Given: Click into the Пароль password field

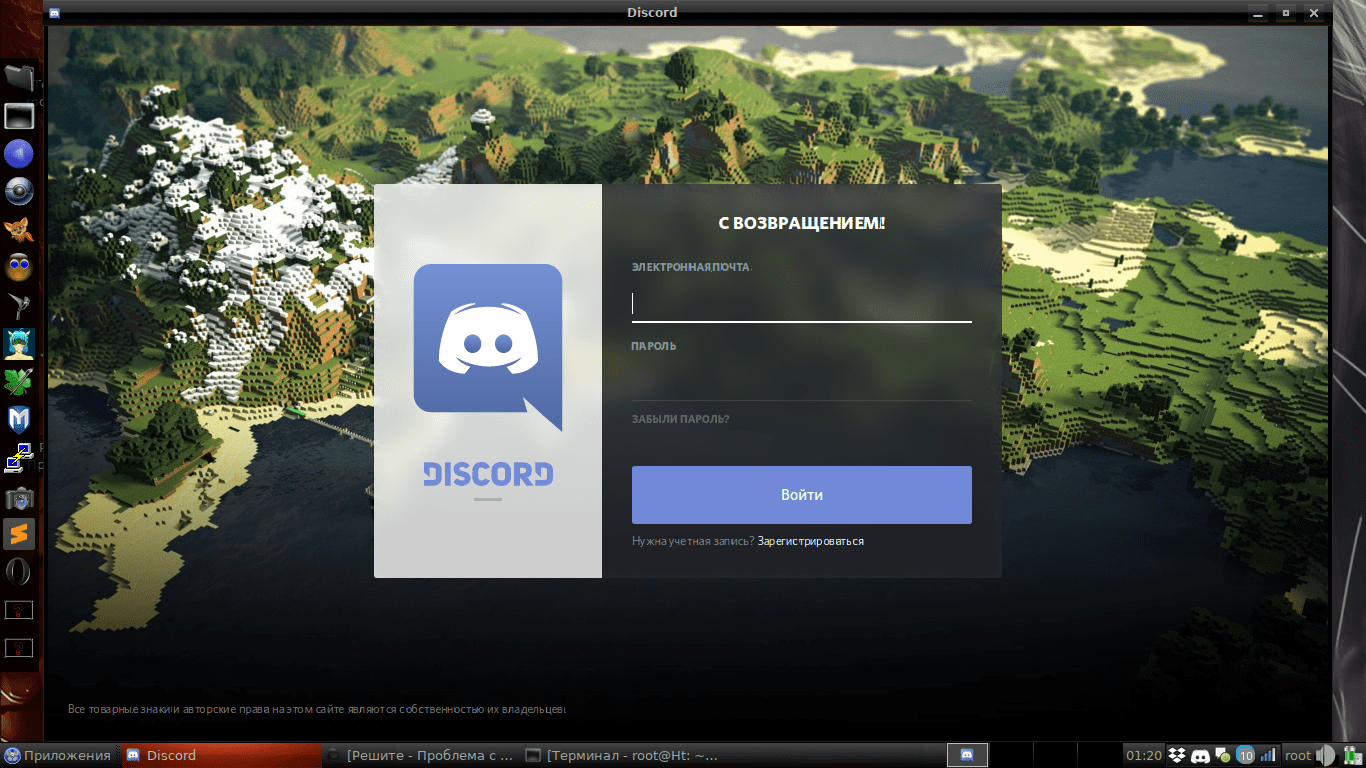Looking at the screenshot, I should 801,381.
